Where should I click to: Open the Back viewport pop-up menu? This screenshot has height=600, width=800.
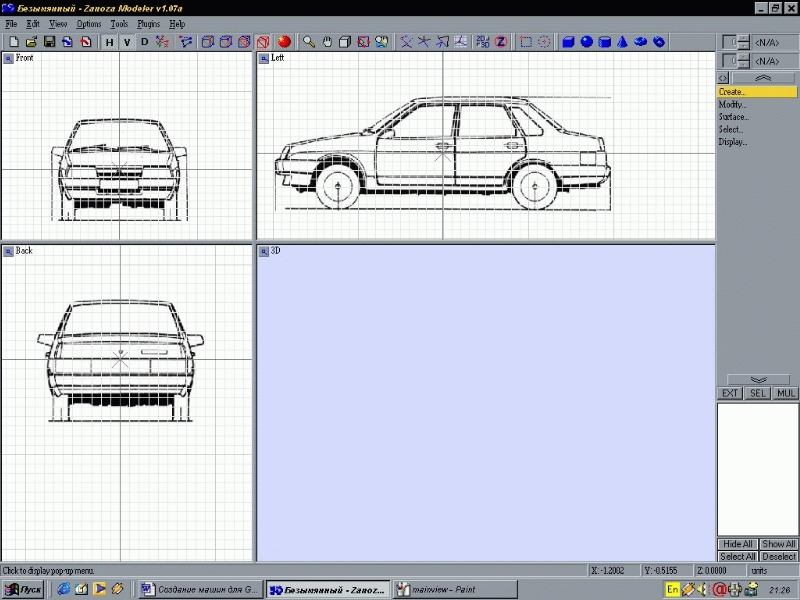(x=9, y=252)
